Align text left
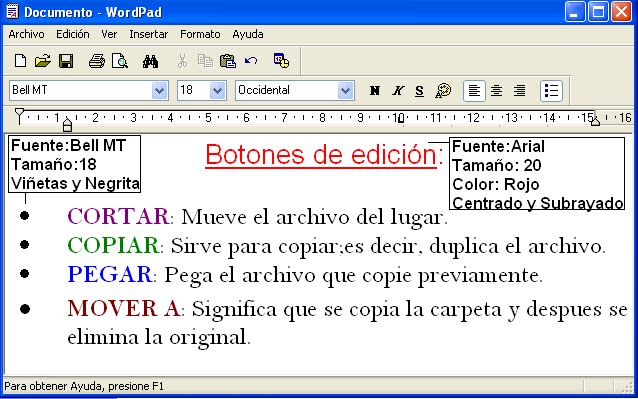This screenshot has width=638, height=399. 474,90
